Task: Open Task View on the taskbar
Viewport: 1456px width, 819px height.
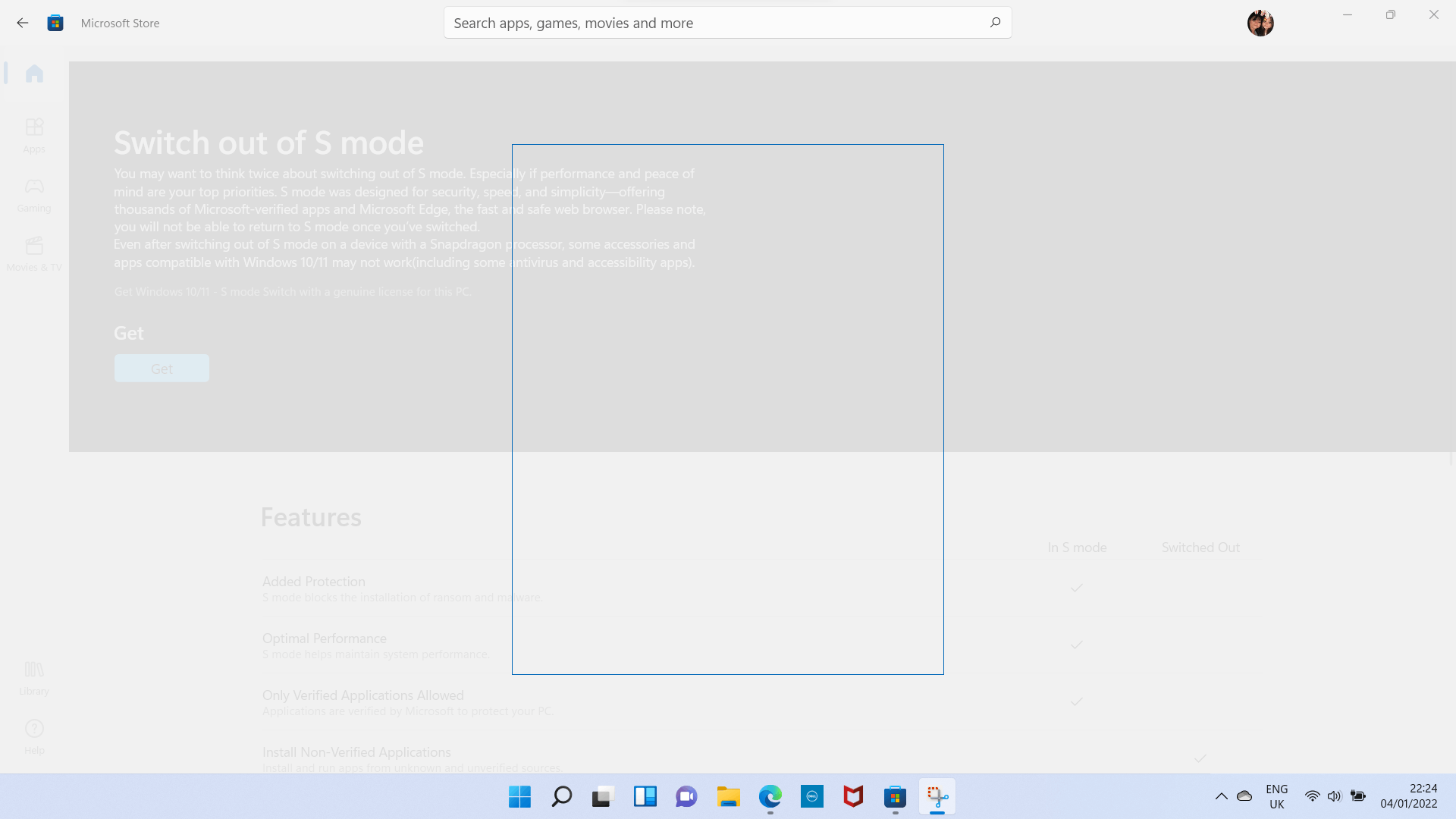Action: click(x=603, y=796)
